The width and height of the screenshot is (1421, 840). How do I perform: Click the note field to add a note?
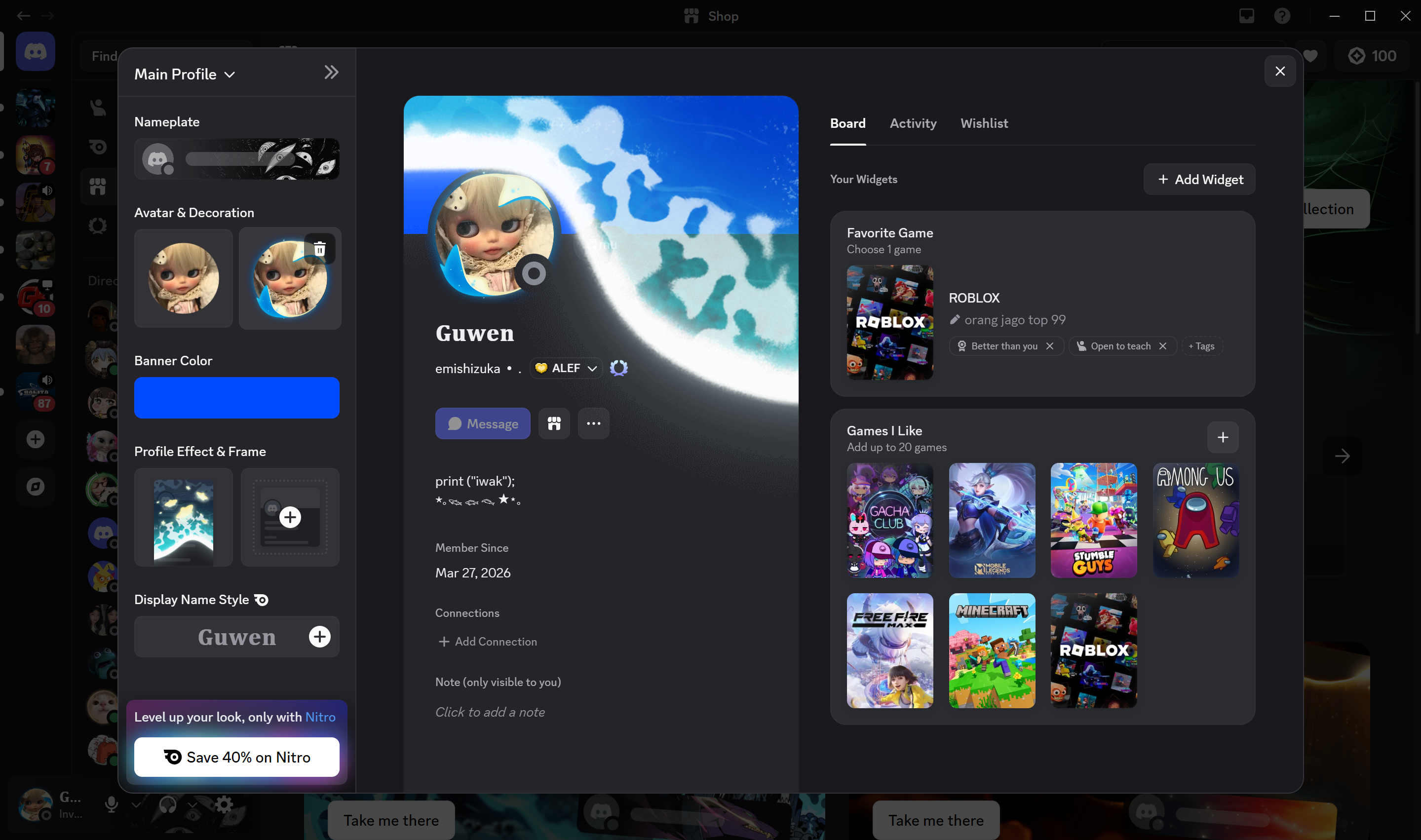(x=490, y=712)
